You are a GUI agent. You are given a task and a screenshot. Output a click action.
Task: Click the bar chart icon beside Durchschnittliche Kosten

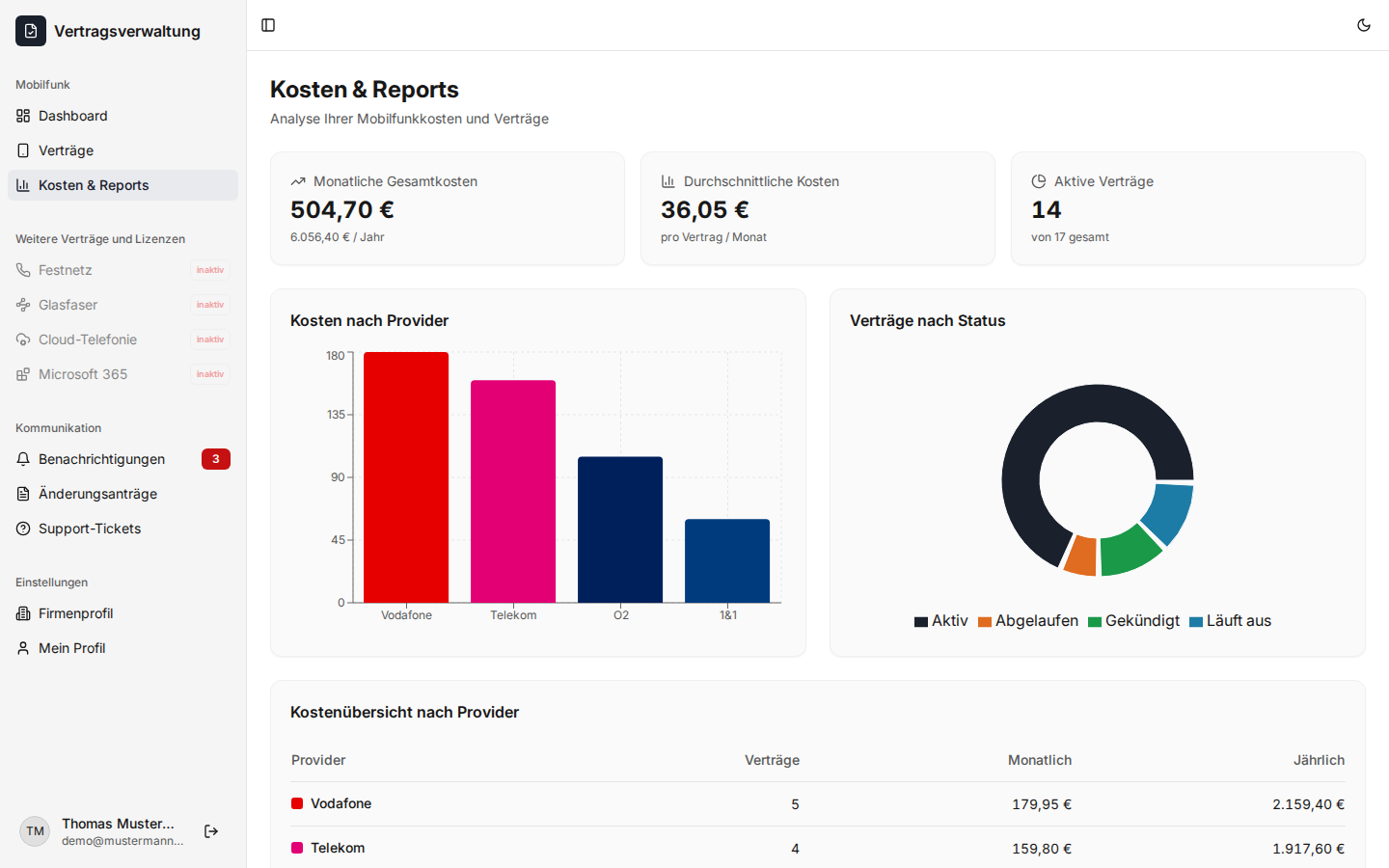(x=667, y=181)
